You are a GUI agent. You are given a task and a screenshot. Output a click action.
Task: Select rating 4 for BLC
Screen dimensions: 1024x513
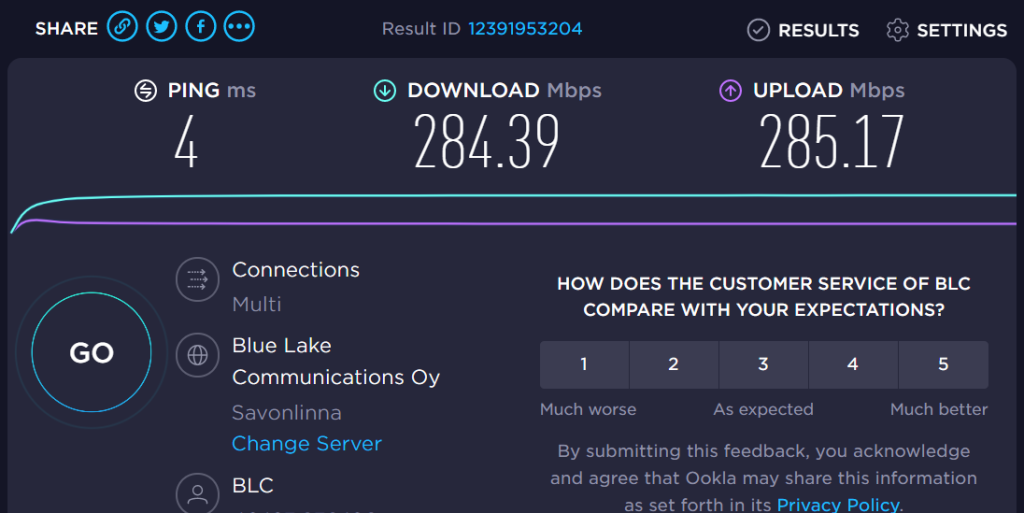[x=853, y=364]
